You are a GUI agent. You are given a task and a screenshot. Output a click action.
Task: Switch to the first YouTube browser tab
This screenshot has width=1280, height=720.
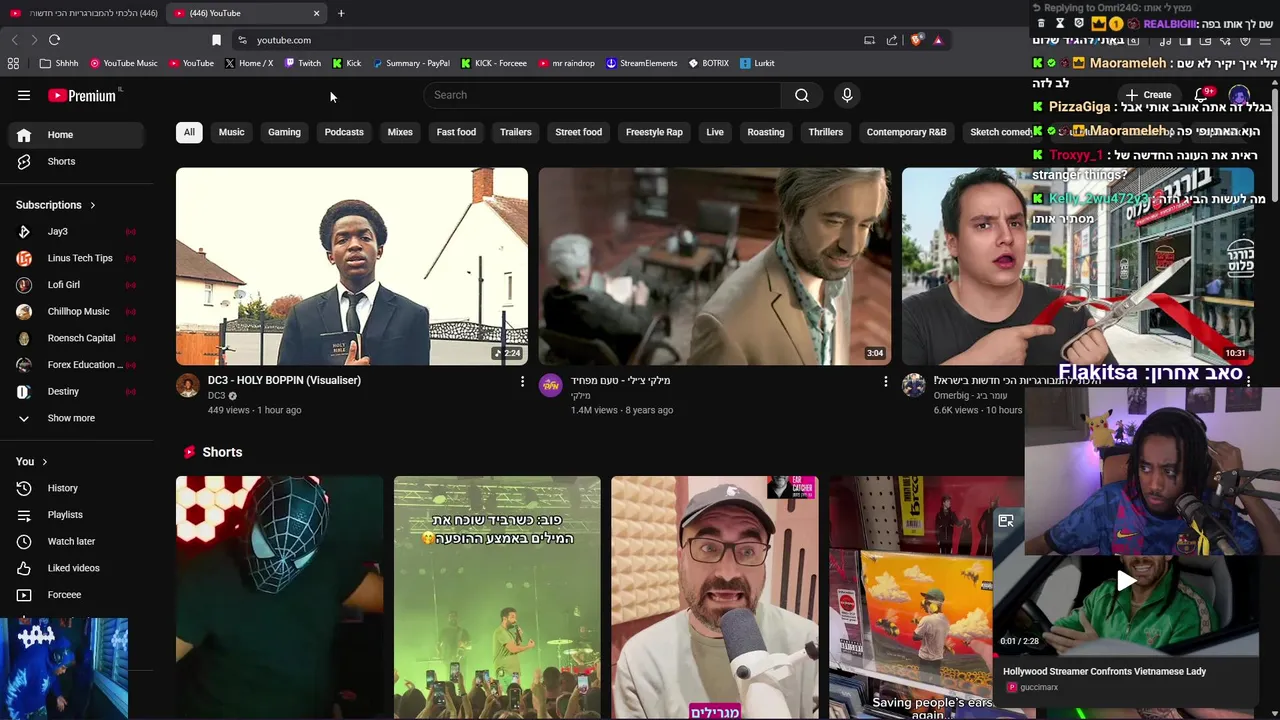(84, 13)
